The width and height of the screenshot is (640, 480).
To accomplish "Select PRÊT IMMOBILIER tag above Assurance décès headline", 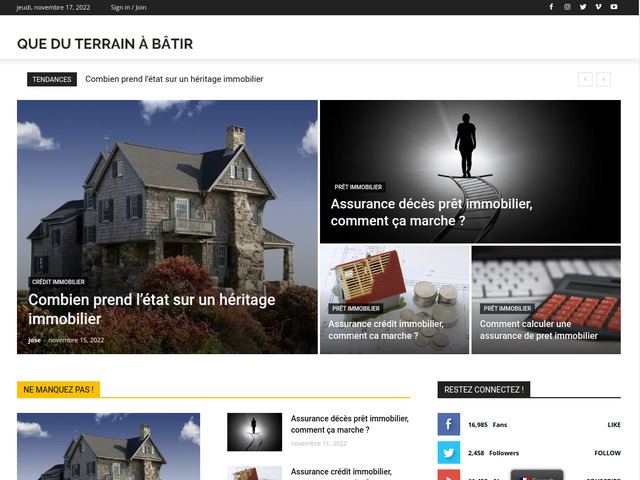I will pyautogui.click(x=358, y=187).
